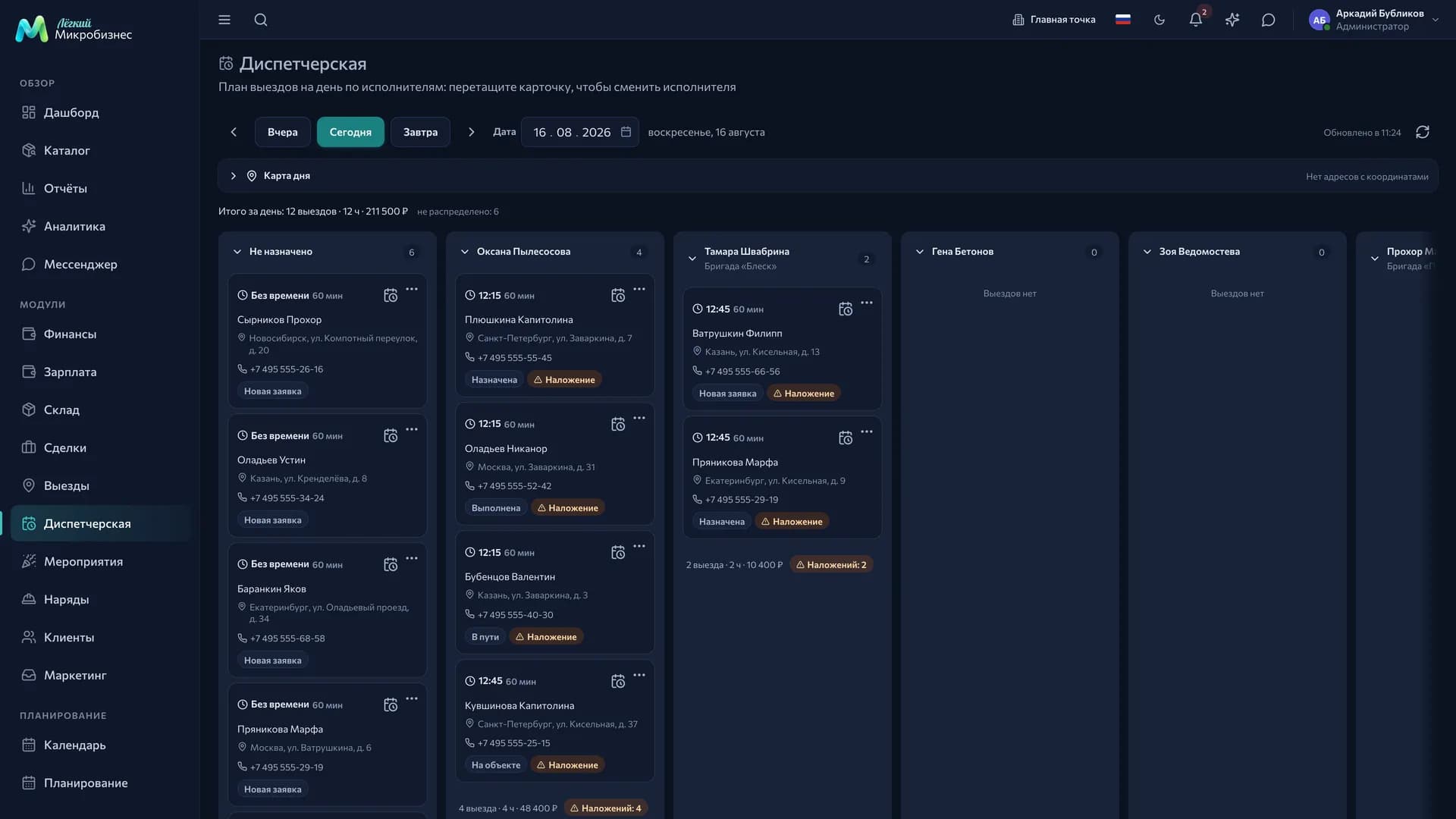Collapse the Зоя Ведомостева column
This screenshot has height=819, width=1456.
[x=1147, y=252]
